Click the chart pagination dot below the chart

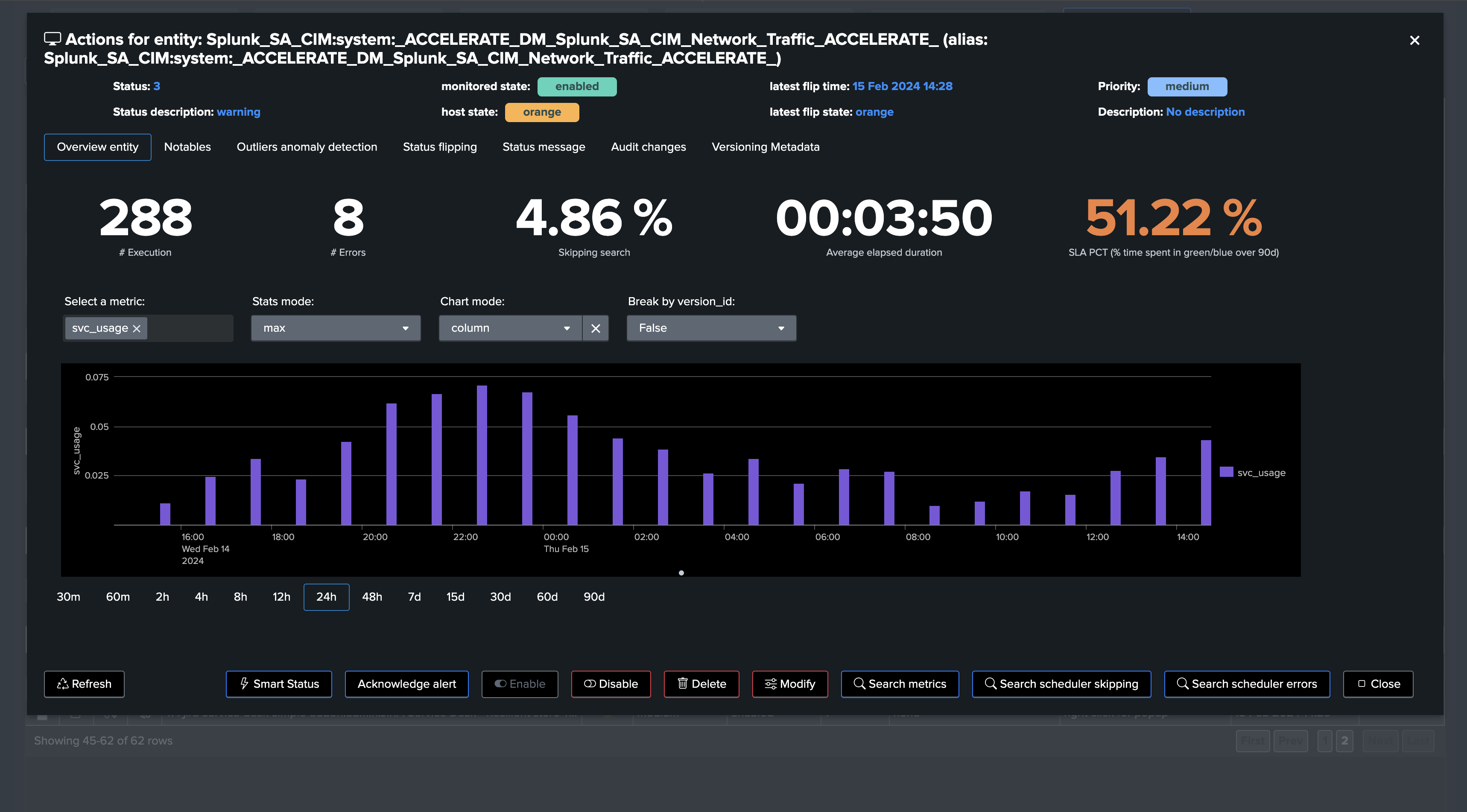click(681, 573)
